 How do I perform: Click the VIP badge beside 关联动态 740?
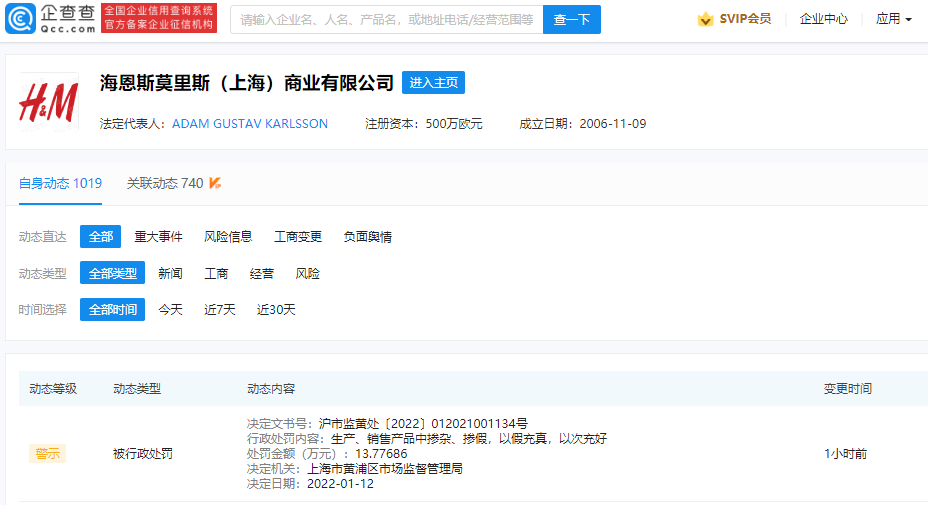point(215,184)
